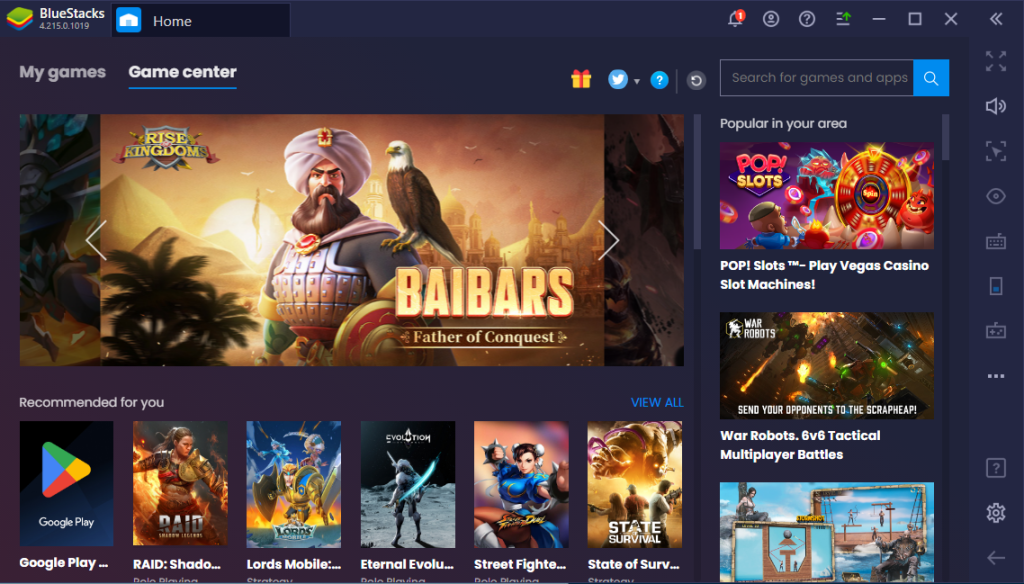Click the Popular in your area scrollbar
Screen dimensions: 1024x584
[x=946, y=137]
